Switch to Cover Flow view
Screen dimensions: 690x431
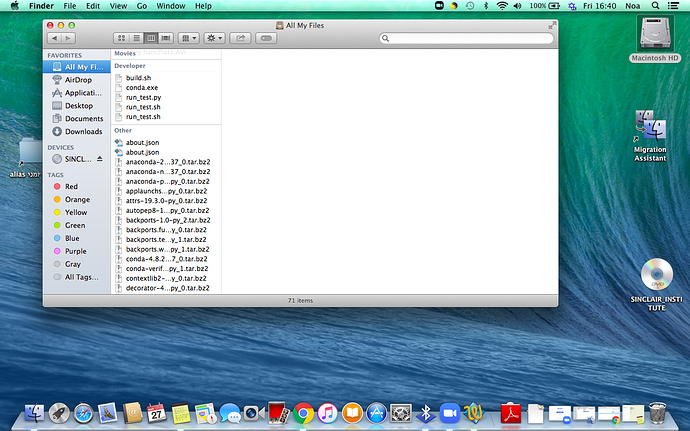[x=165, y=38]
